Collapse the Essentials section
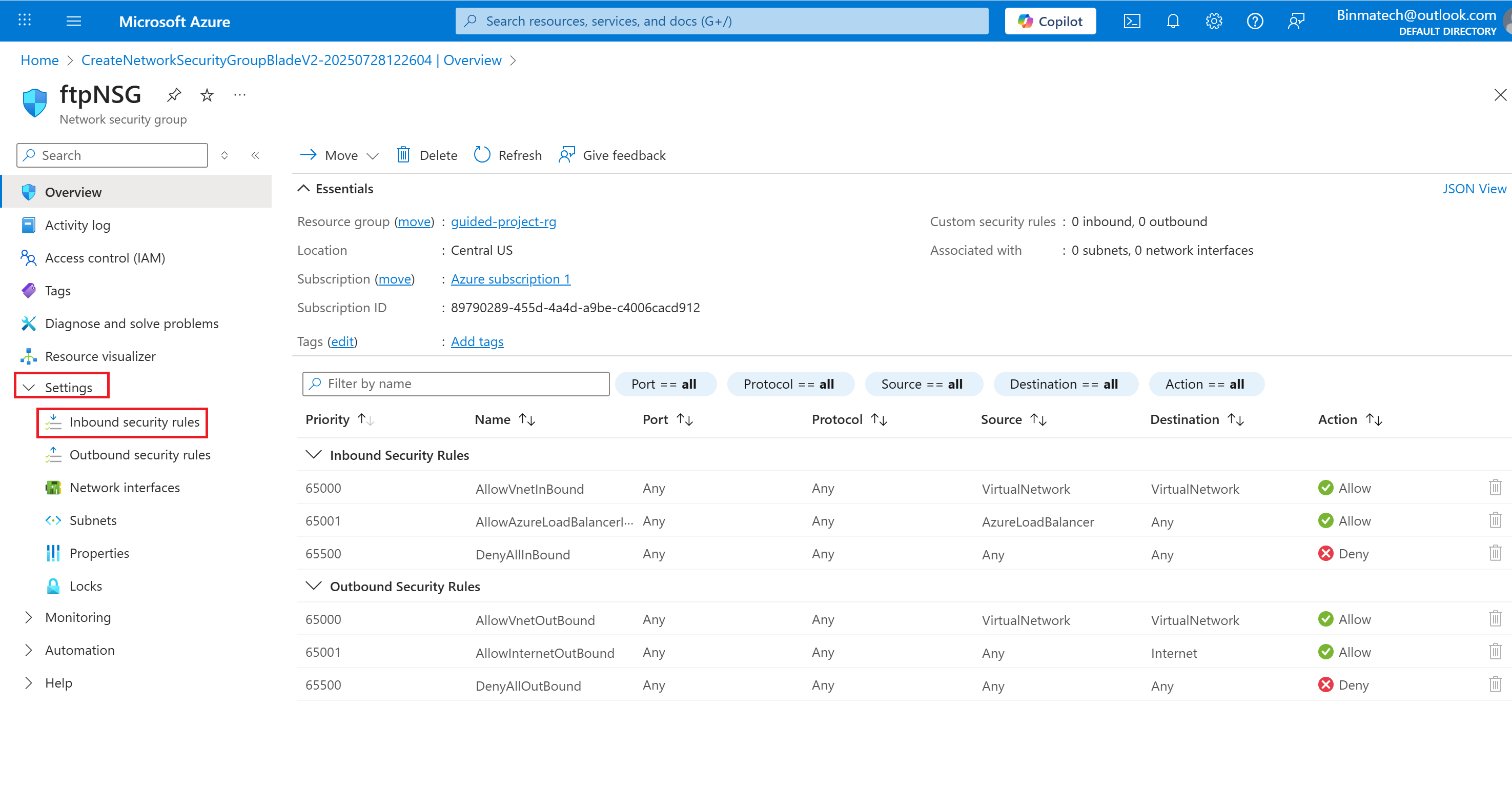The width and height of the screenshot is (1512, 786). 303,189
